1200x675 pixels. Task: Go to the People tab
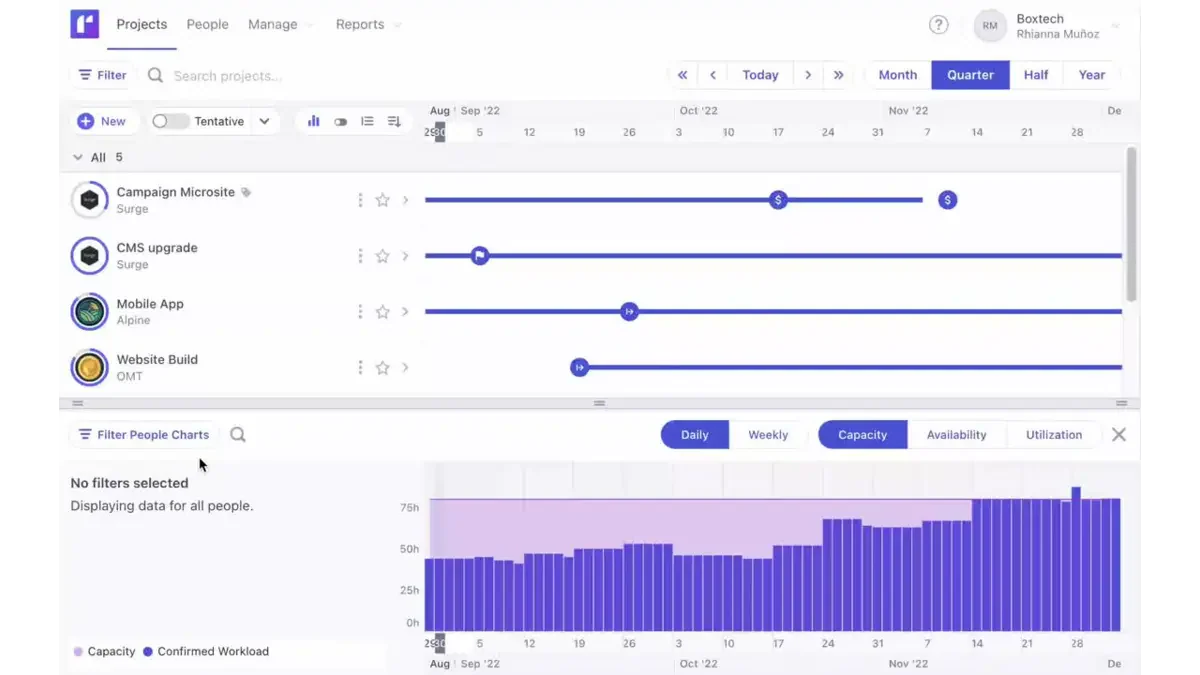pyautogui.click(x=208, y=24)
